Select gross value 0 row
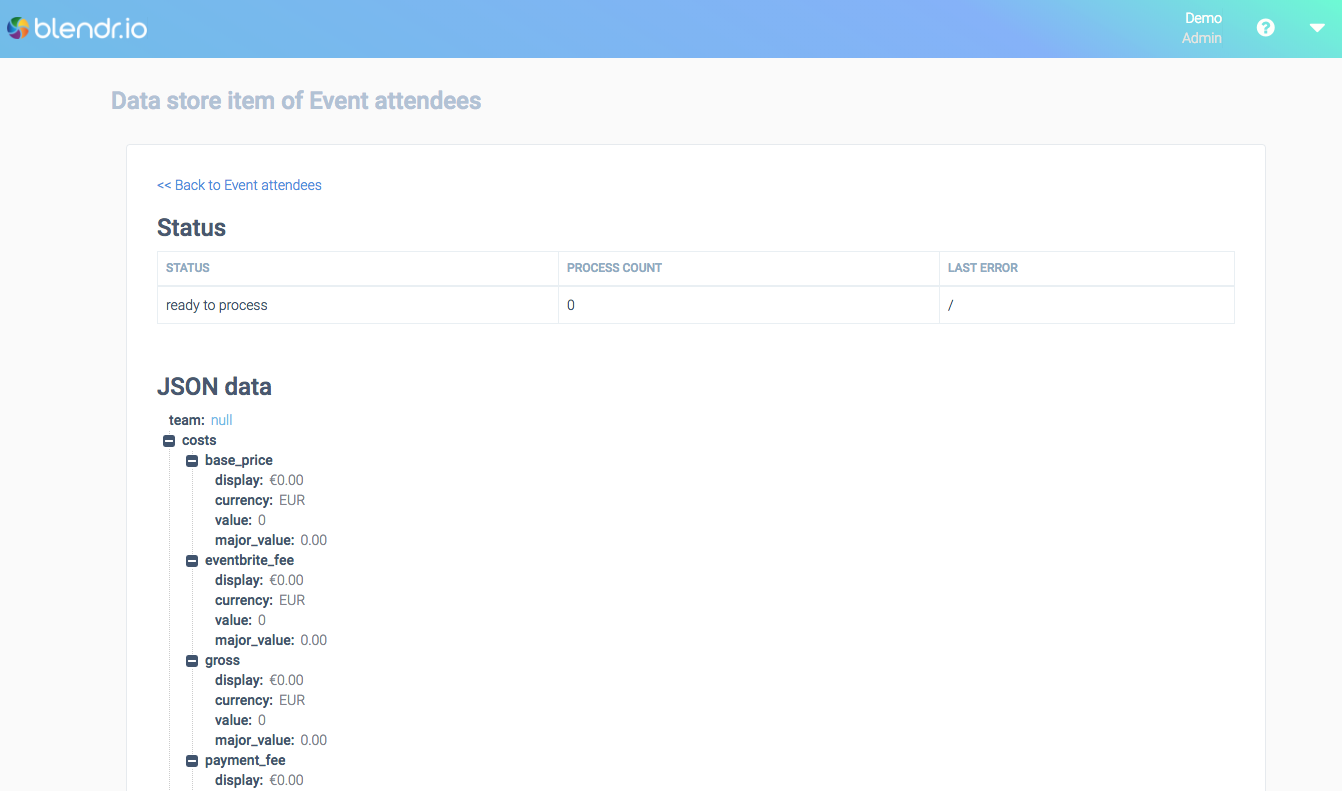This screenshot has width=1342, height=791. click(240, 720)
